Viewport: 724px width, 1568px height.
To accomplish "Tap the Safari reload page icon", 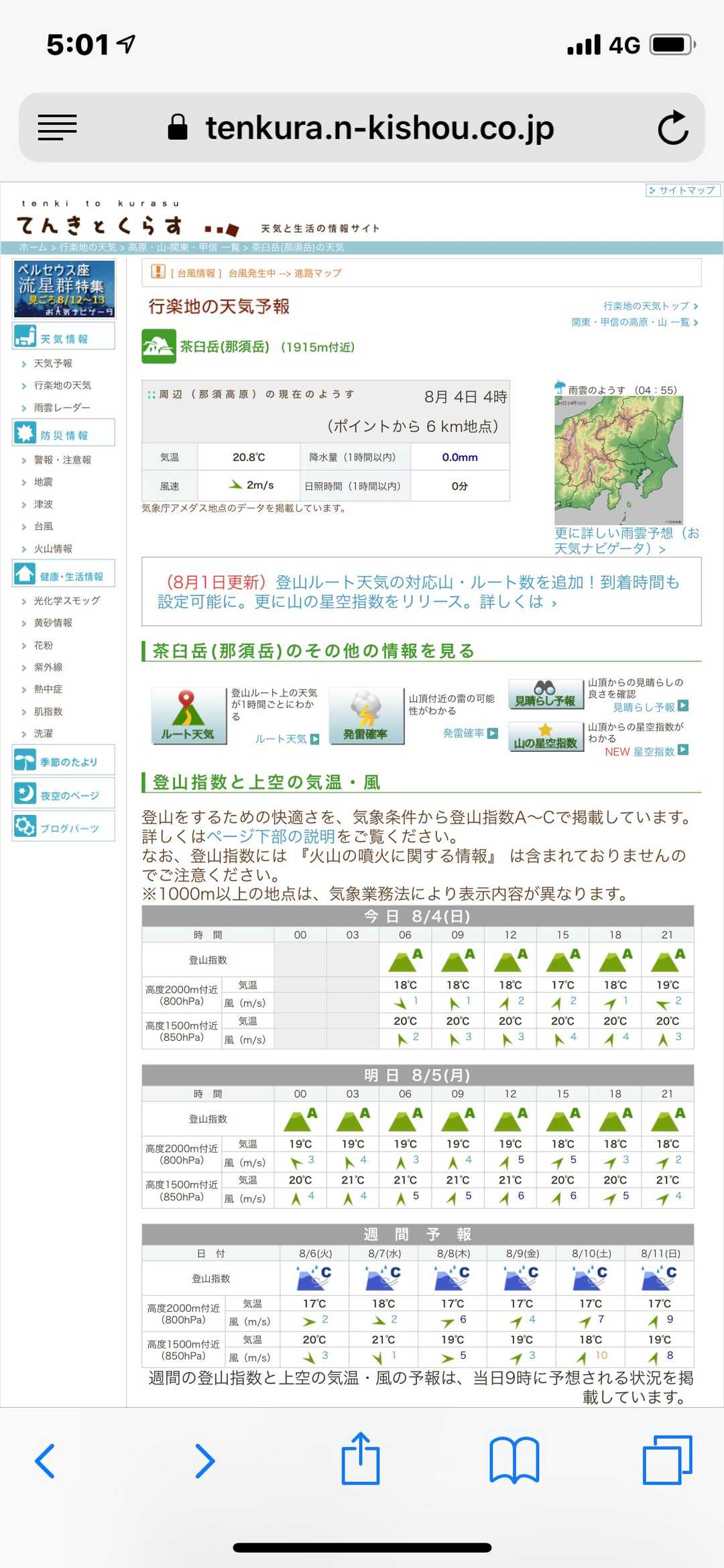I will click(x=672, y=127).
